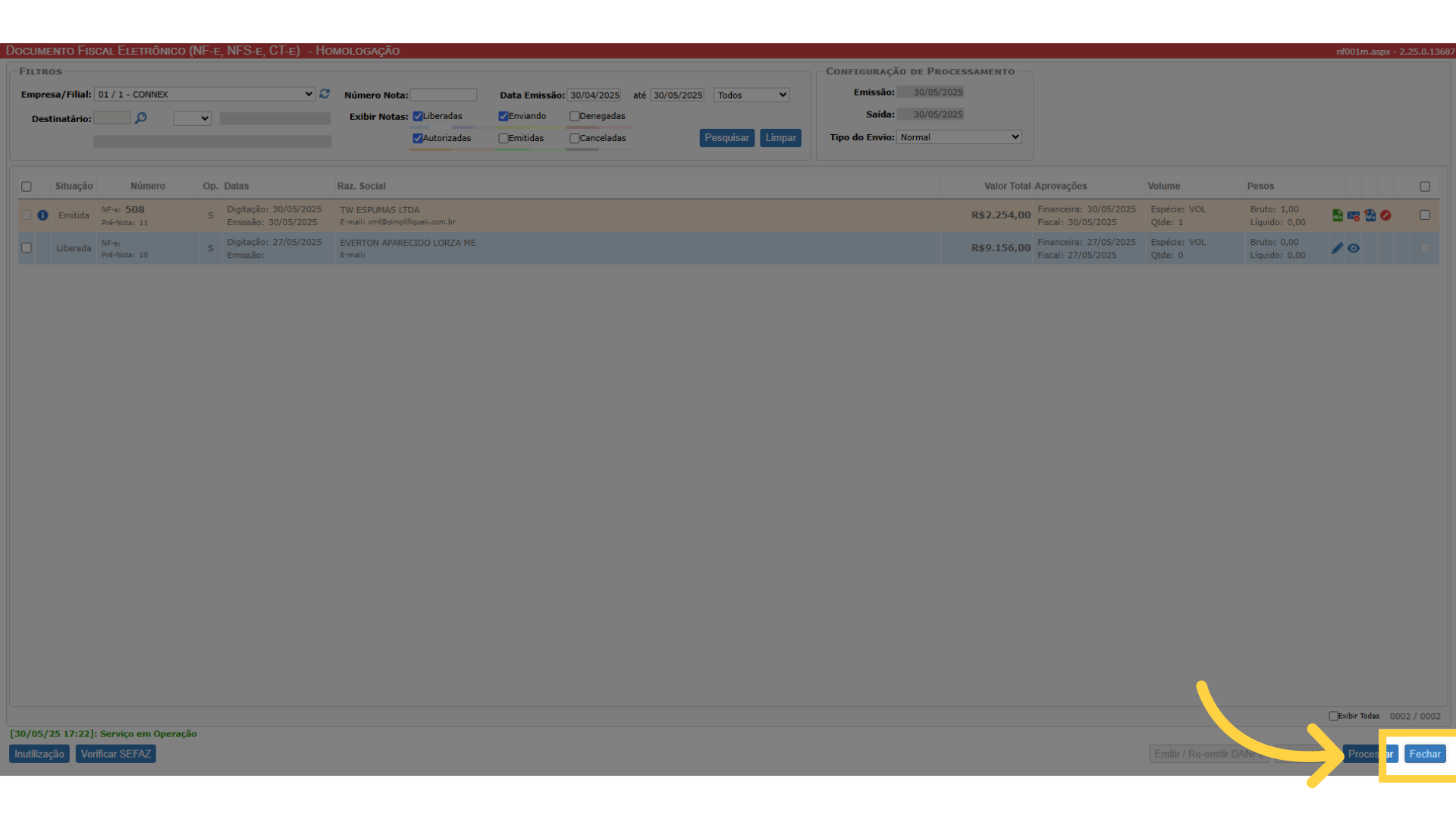The height and width of the screenshot is (819, 1456).
Task: Click the Raz. Social column header
Action: (362, 187)
